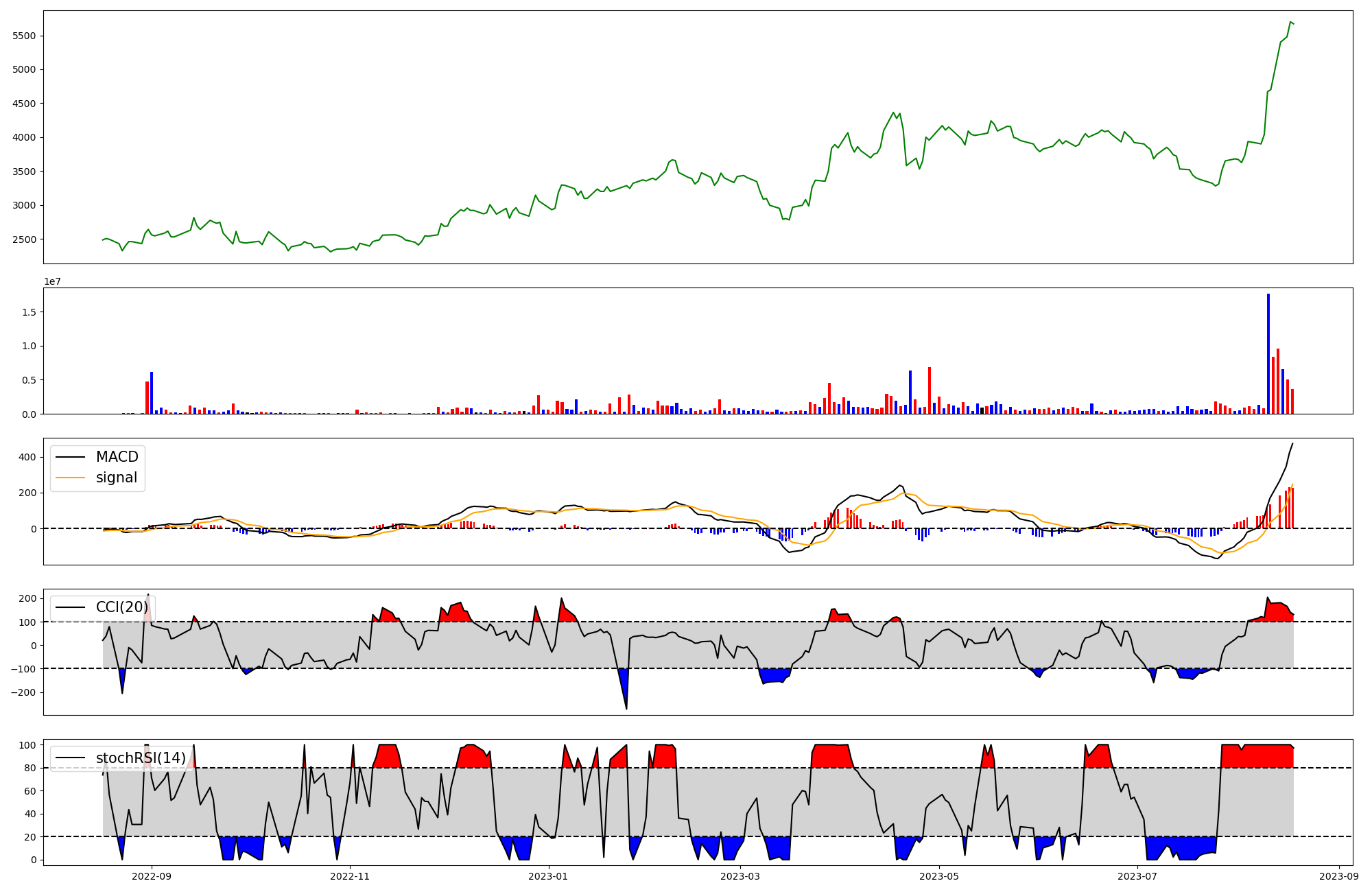Click the 1e7 volume scale label

tap(53, 281)
